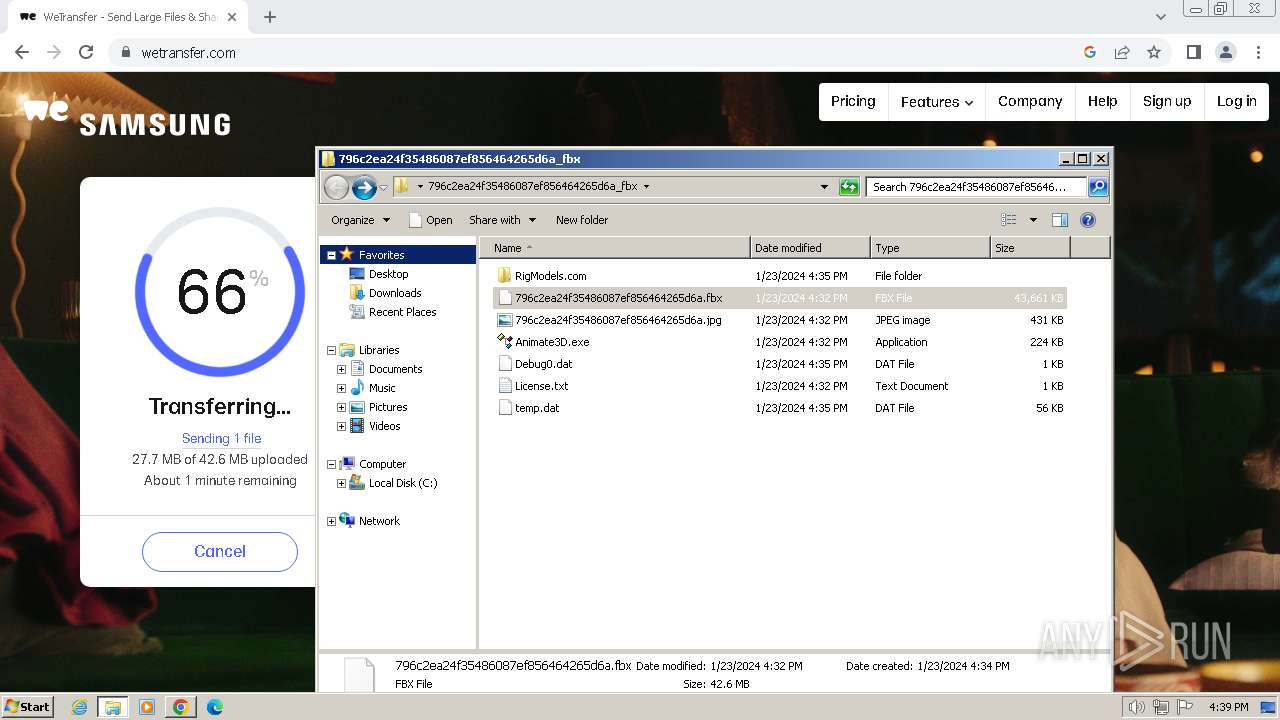
Task: Go back in Chrome
Action: click(x=22, y=52)
